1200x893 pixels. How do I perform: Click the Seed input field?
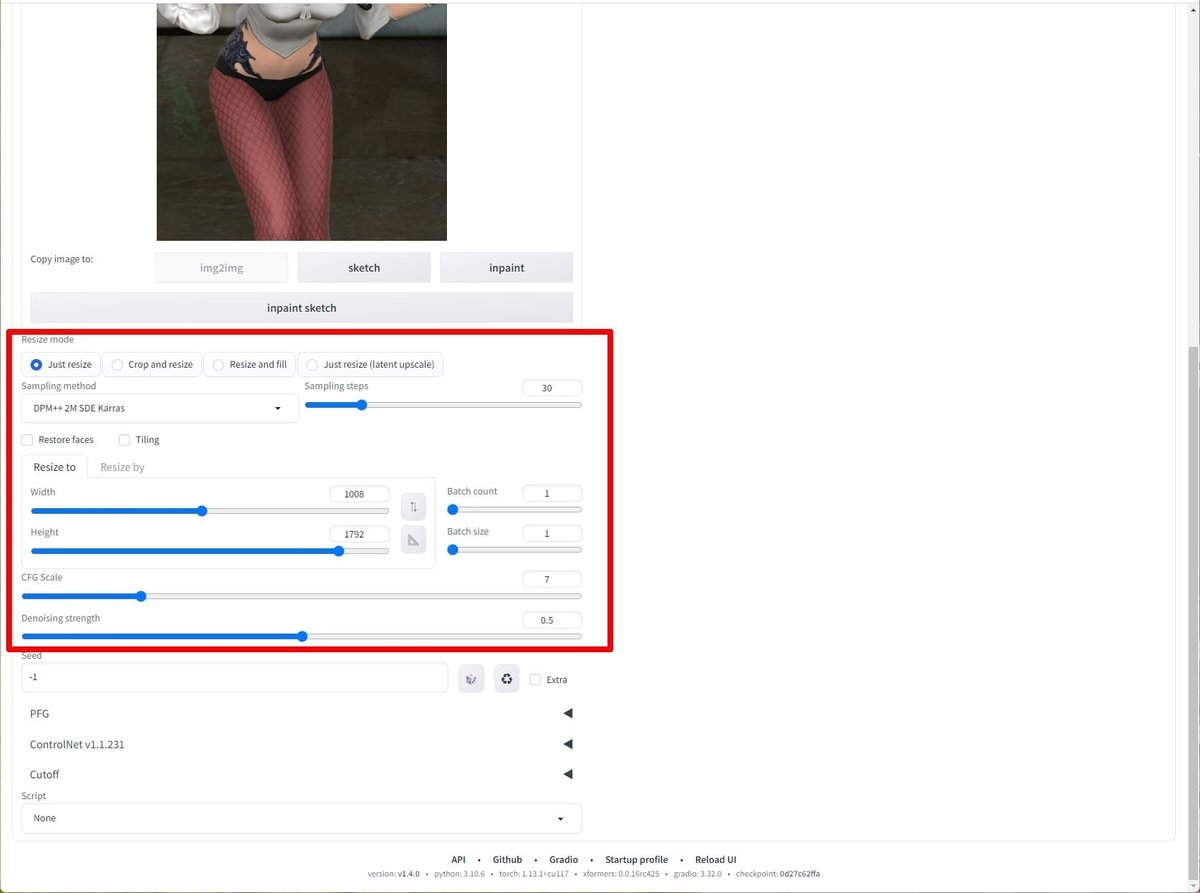point(235,677)
